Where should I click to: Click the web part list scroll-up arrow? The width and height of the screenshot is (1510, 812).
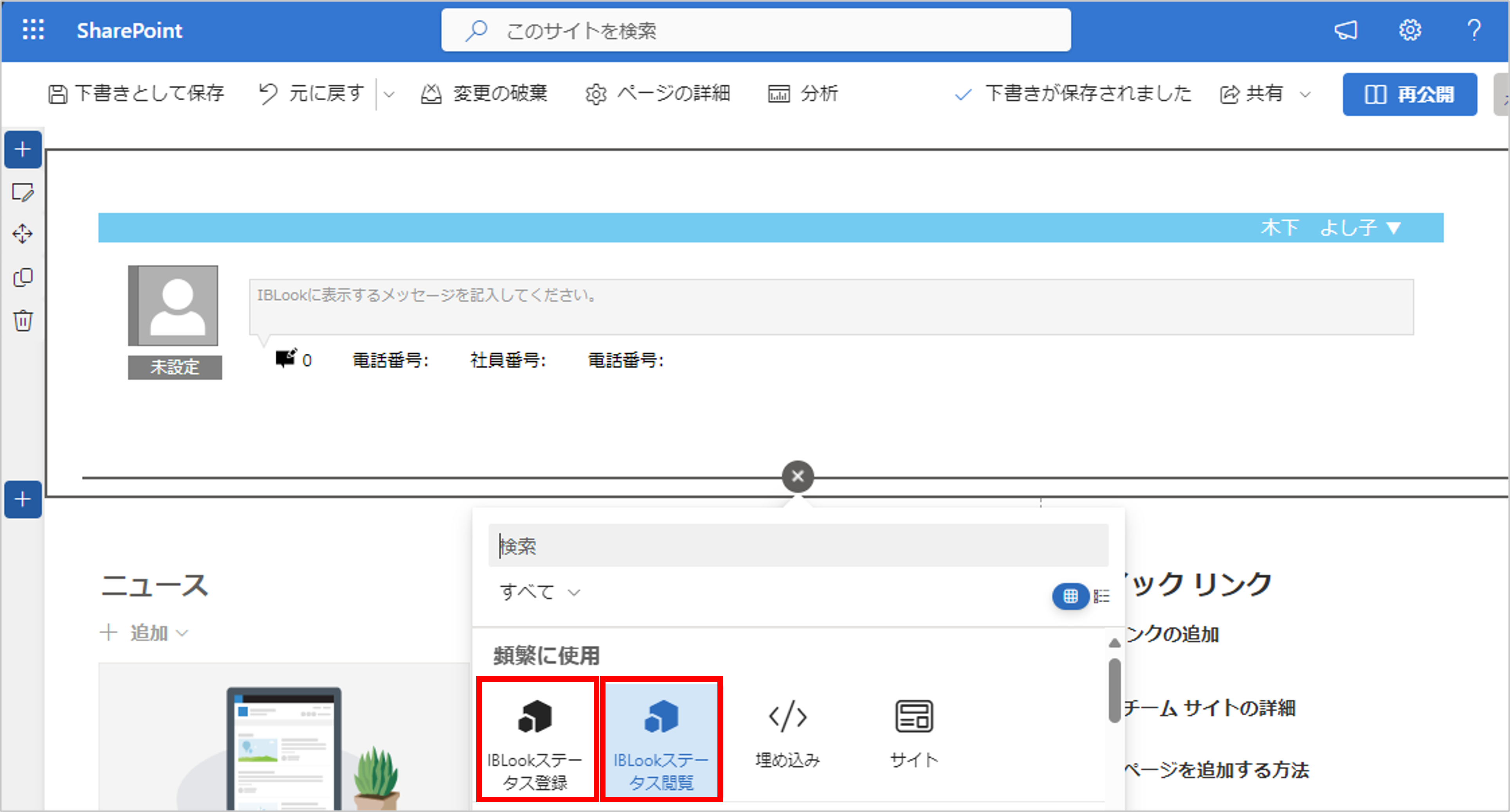tap(1114, 643)
